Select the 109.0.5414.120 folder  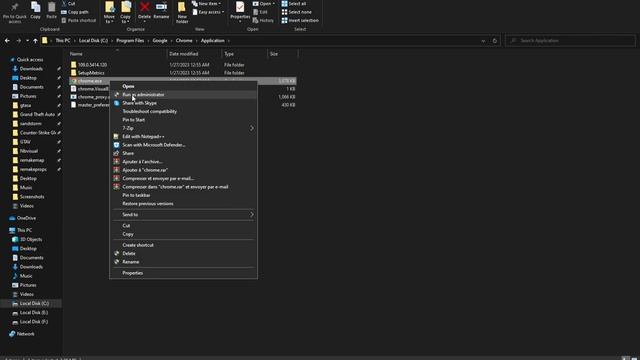pos(92,65)
